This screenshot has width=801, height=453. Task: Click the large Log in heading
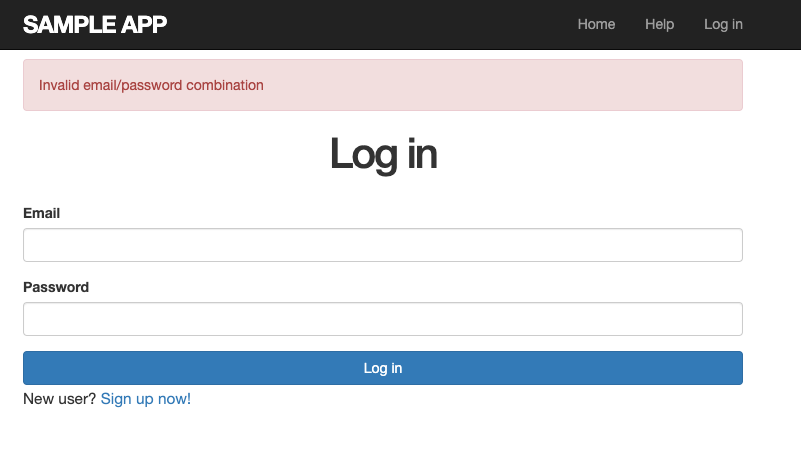(x=383, y=154)
